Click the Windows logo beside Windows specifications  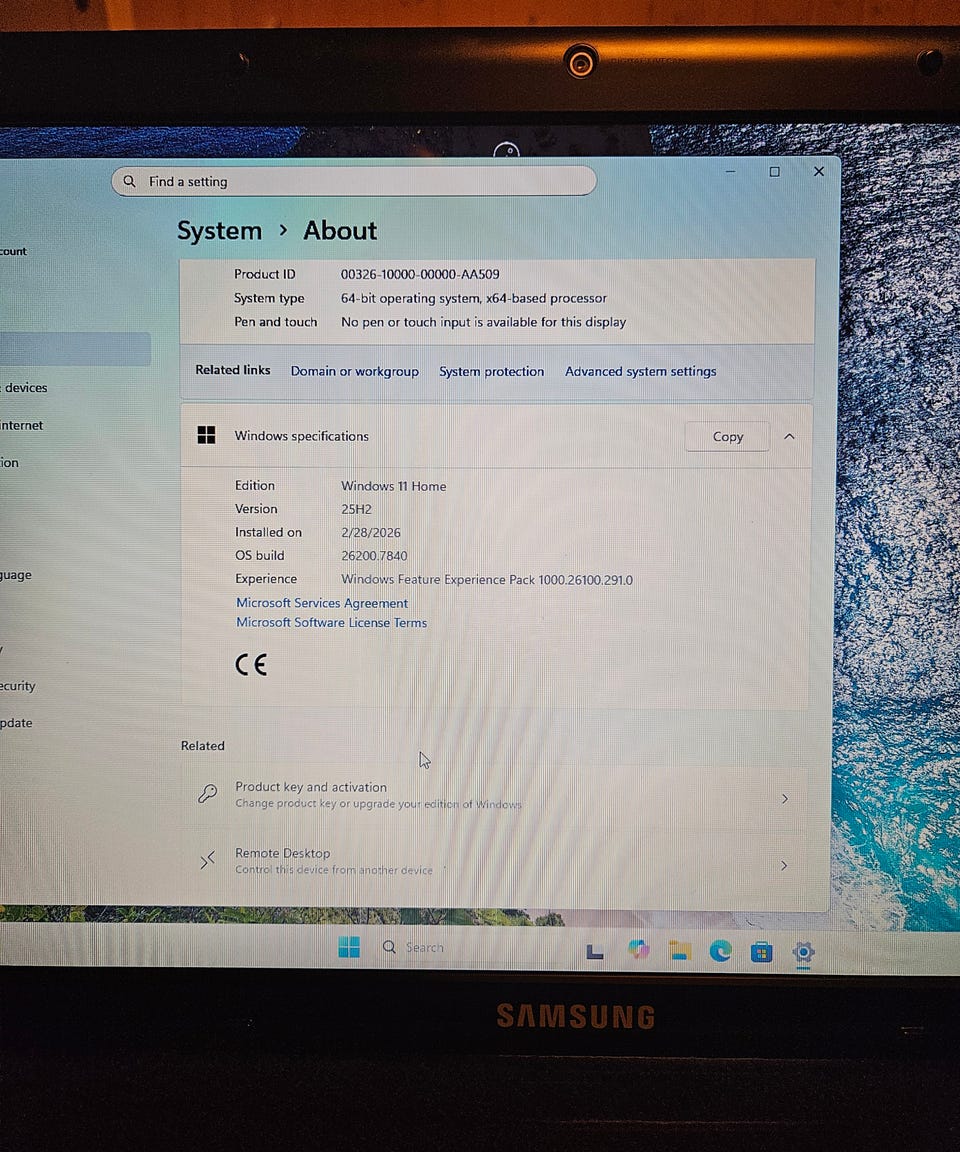click(x=206, y=435)
